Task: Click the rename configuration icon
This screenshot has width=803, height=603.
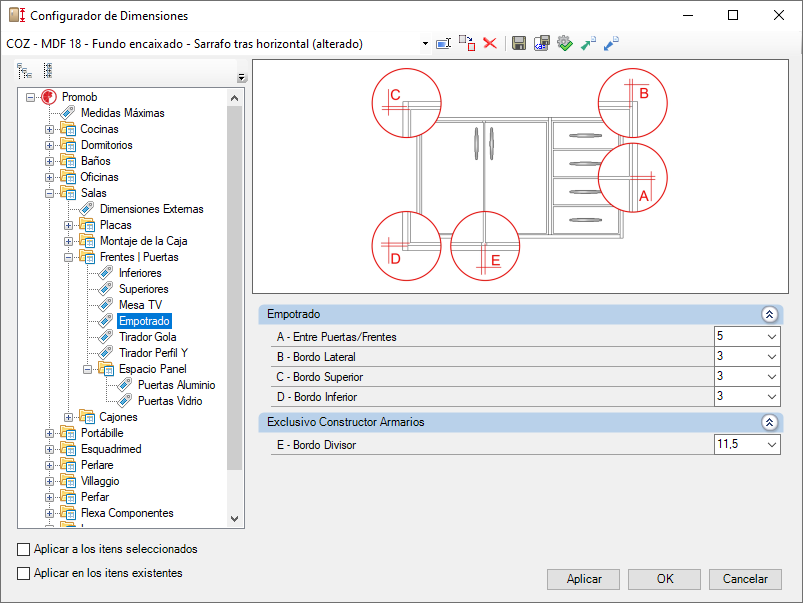Action: click(x=443, y=44)
